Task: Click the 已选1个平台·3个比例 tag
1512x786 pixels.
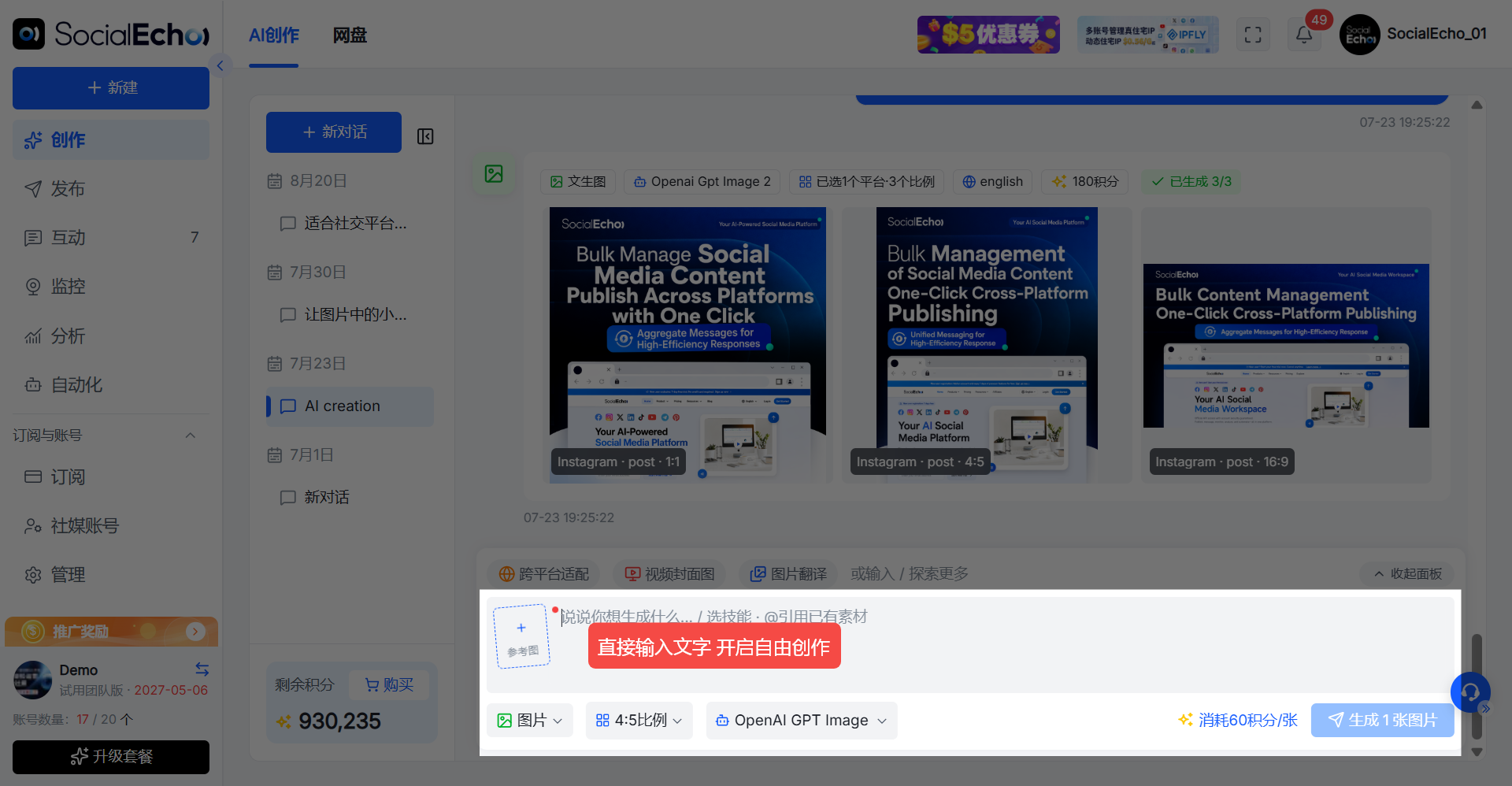Action: click(x=866, y=182)
